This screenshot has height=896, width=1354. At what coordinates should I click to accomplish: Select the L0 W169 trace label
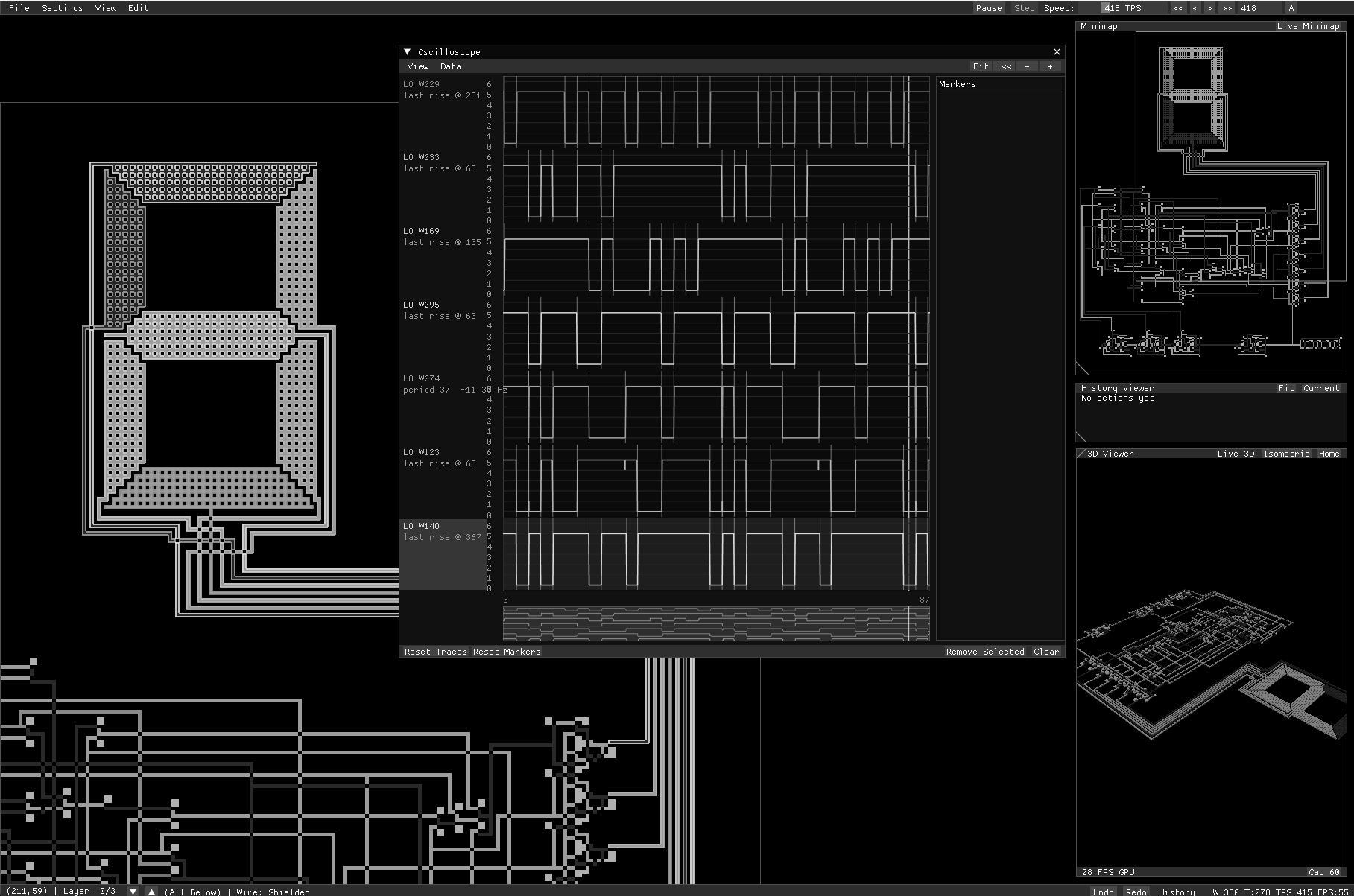click(x=421, y=231)
